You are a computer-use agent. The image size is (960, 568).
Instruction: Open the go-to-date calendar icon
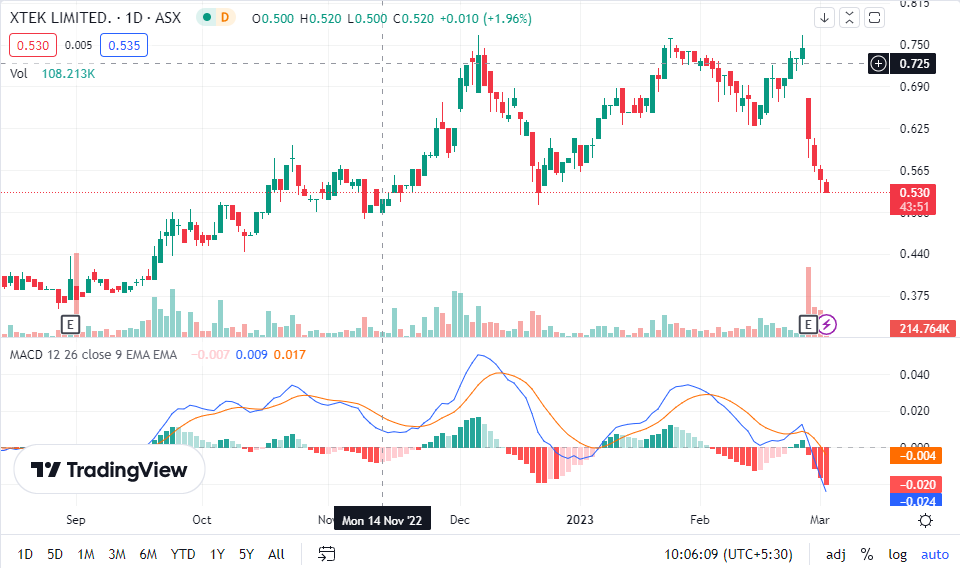coord(327,553)
